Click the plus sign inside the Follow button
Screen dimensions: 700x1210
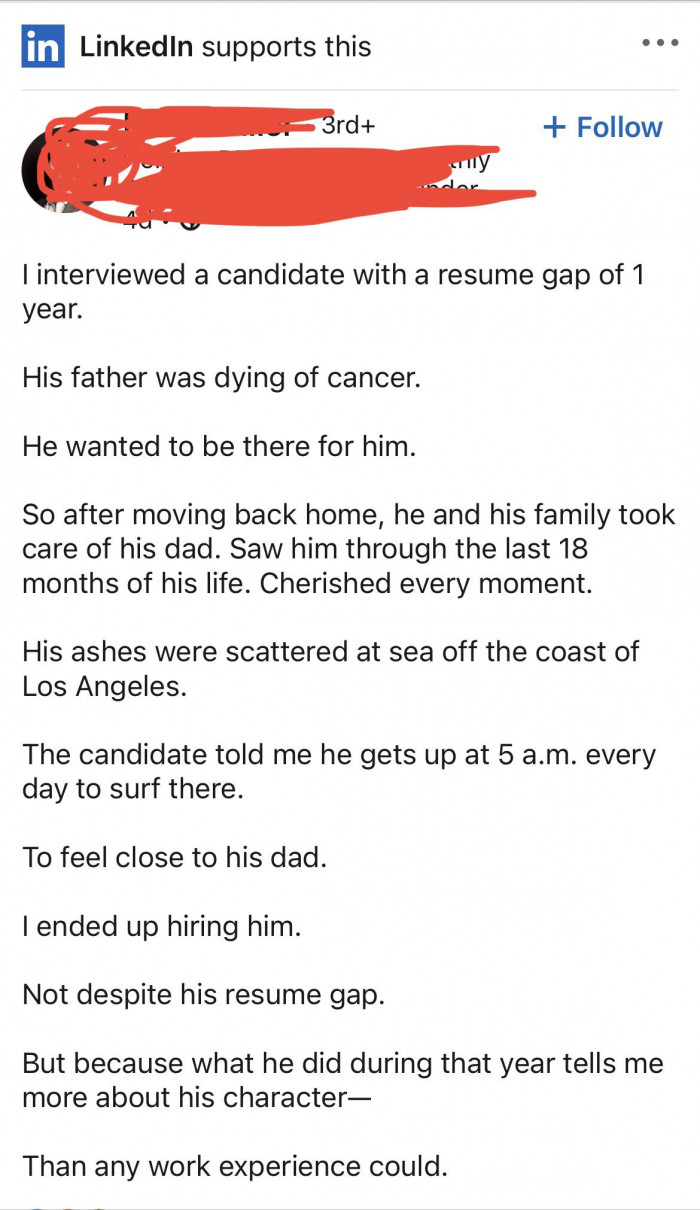click(556, 127)
